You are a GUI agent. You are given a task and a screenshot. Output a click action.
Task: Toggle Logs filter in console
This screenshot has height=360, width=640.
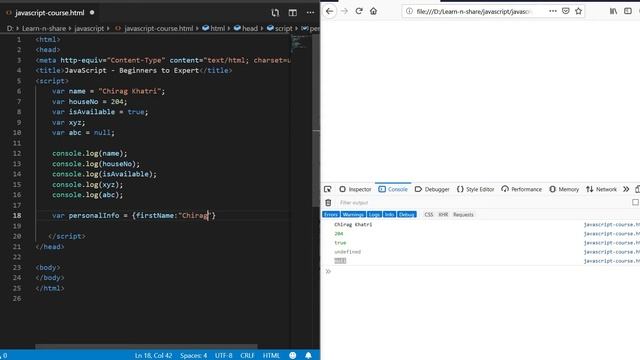374,214
